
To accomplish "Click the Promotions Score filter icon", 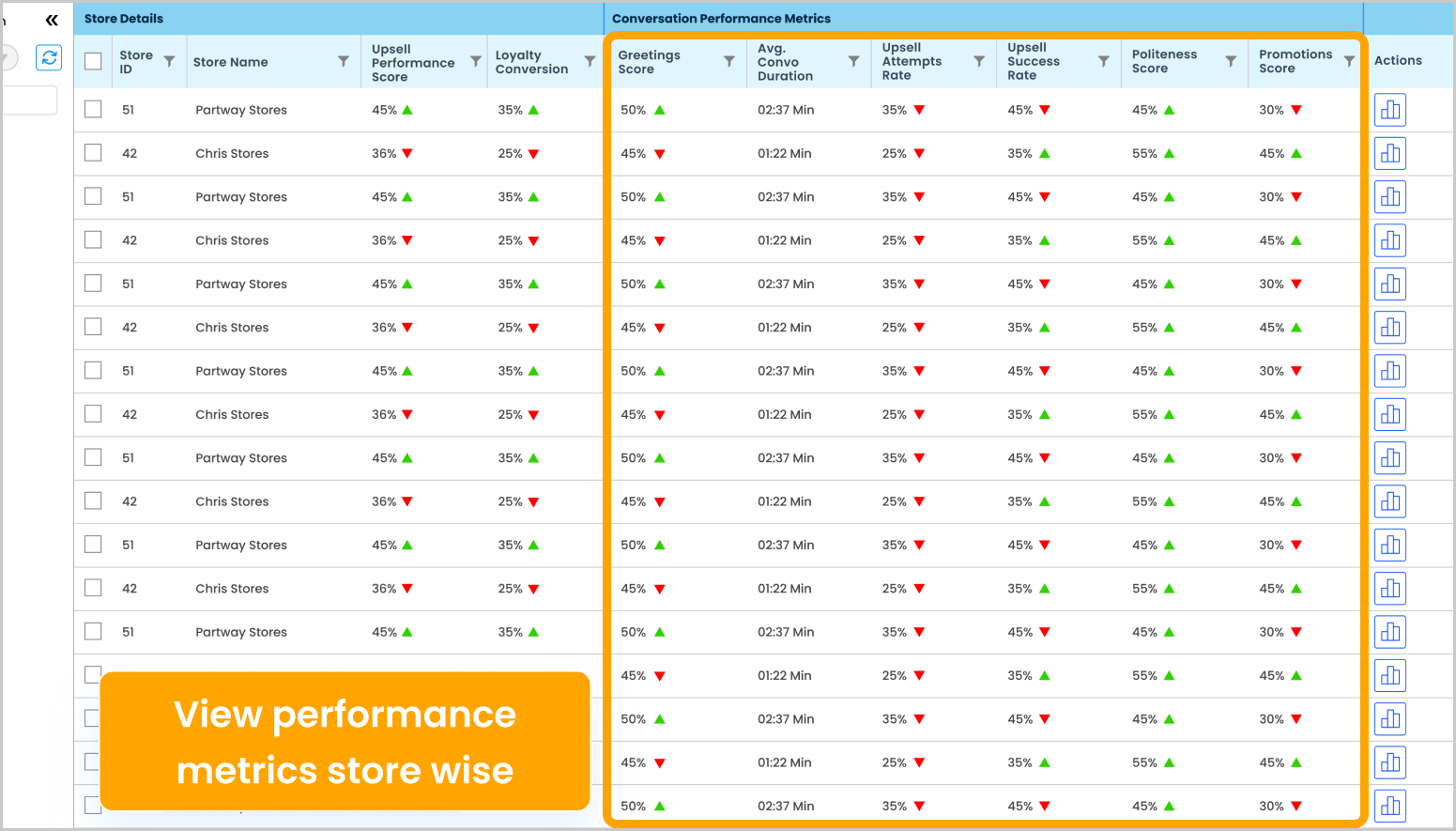I will click(1349, 61).
